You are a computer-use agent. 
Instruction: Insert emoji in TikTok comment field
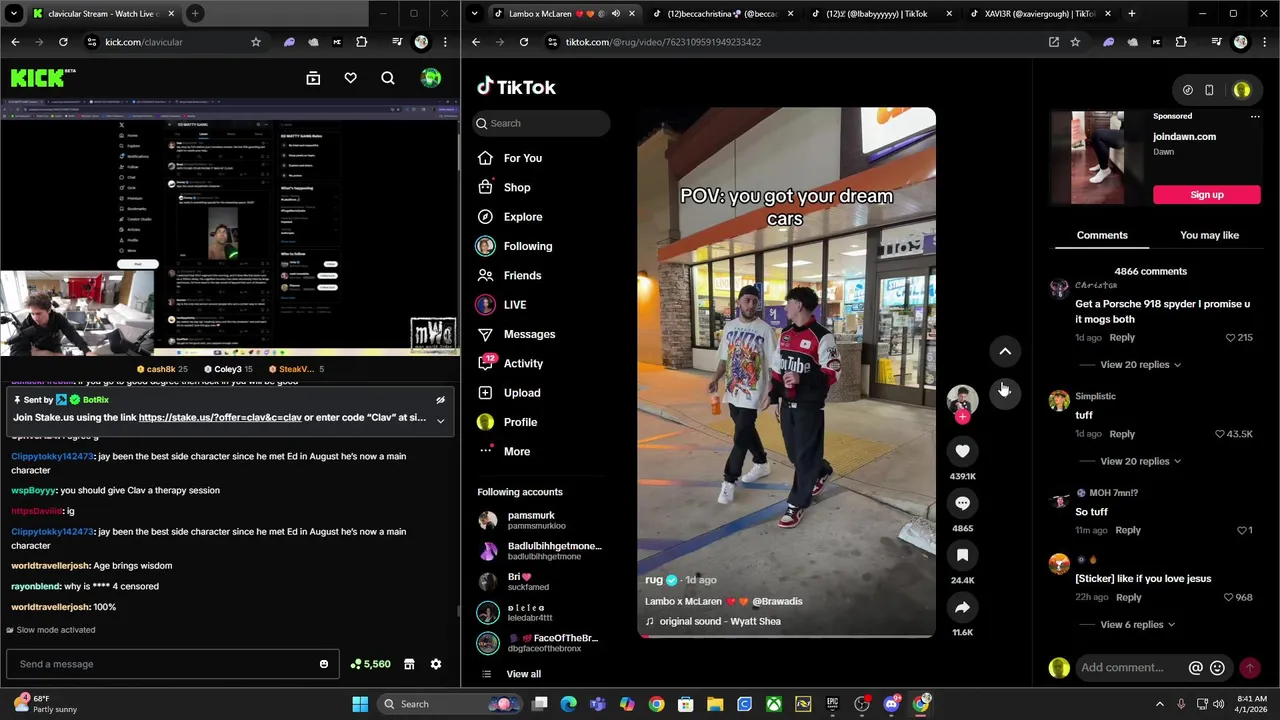(x=1217, y=668)
